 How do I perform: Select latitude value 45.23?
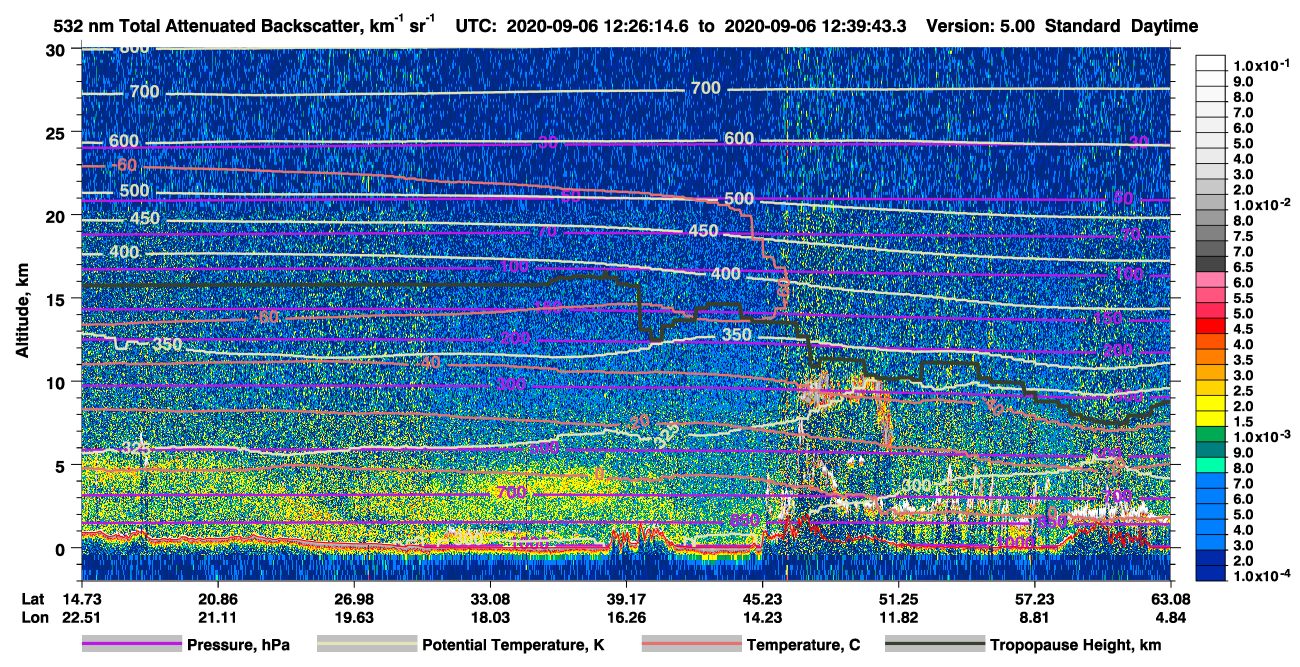click(762, 599)
